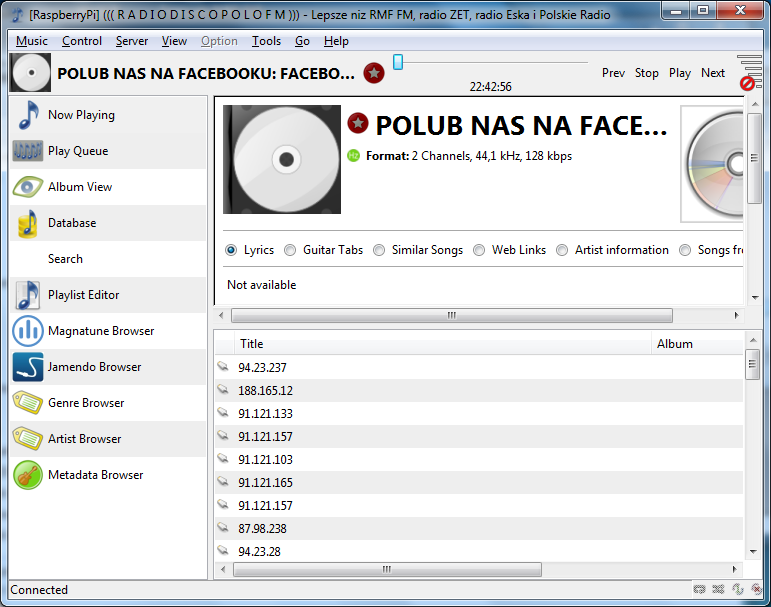The image size is (771, 607).
Task: Open the Music menu
Action: point(32,41)
